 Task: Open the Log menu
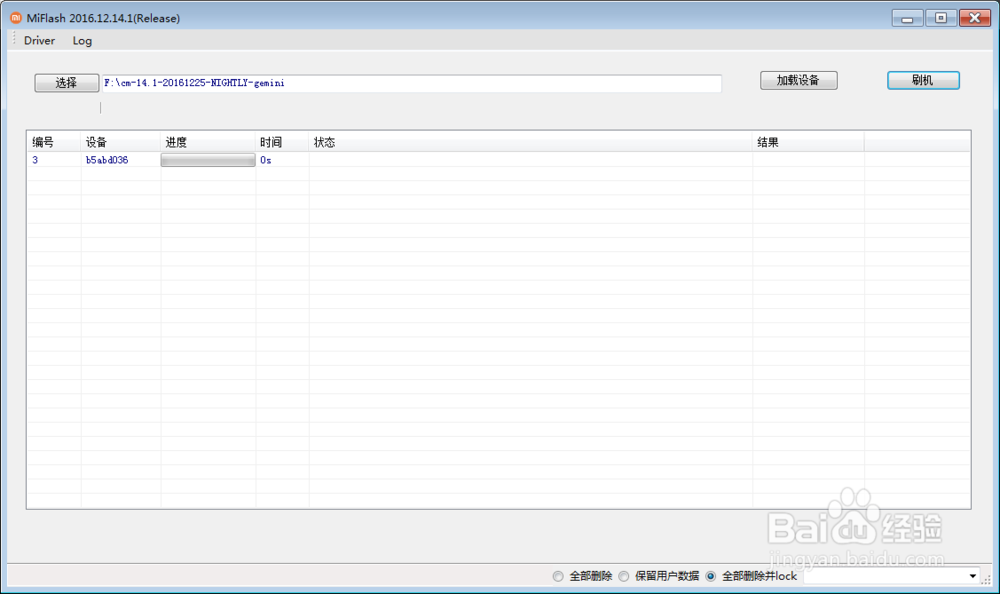pos(82,40)
